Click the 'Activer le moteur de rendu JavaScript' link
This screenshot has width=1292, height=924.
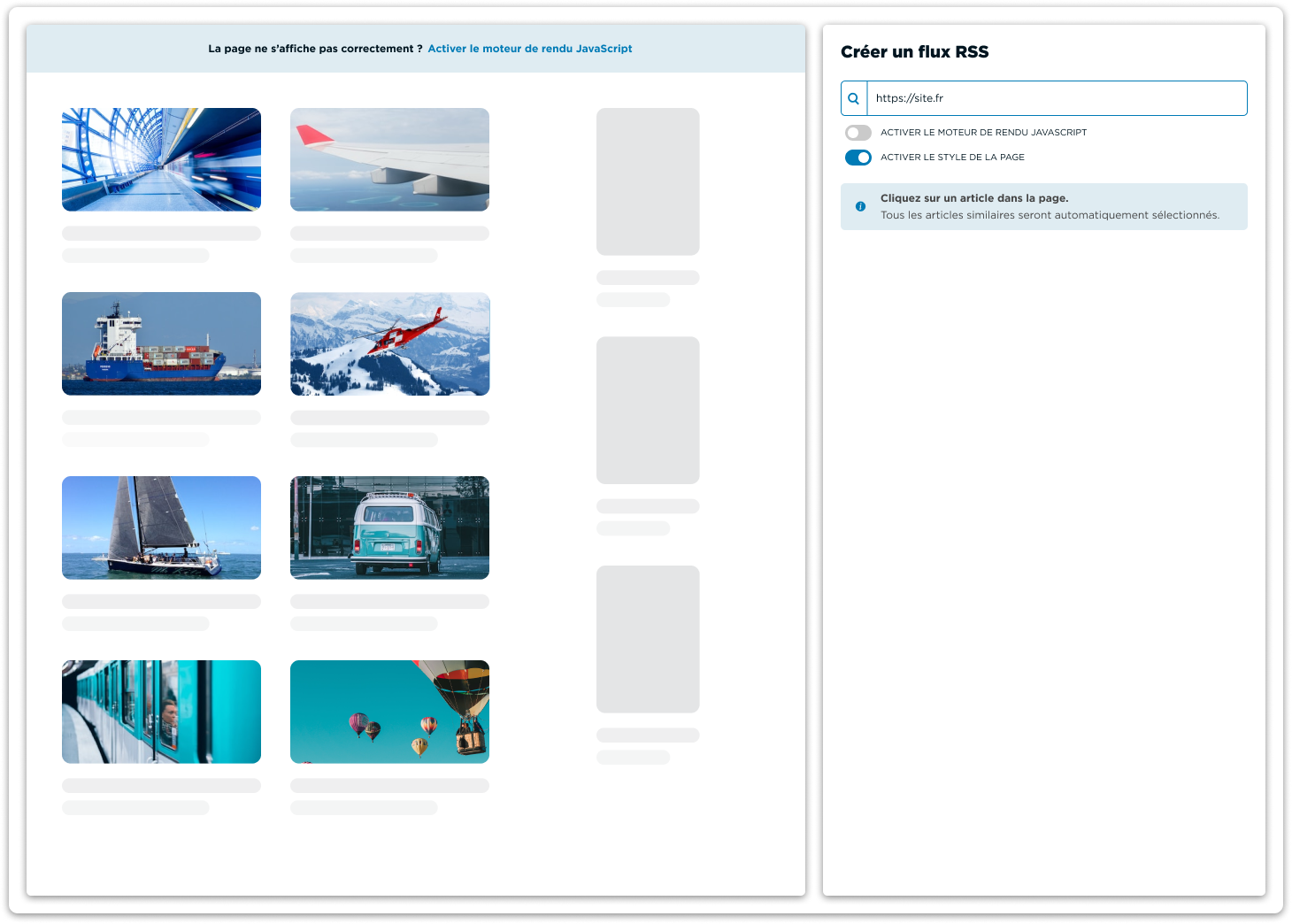coord(529,49)
